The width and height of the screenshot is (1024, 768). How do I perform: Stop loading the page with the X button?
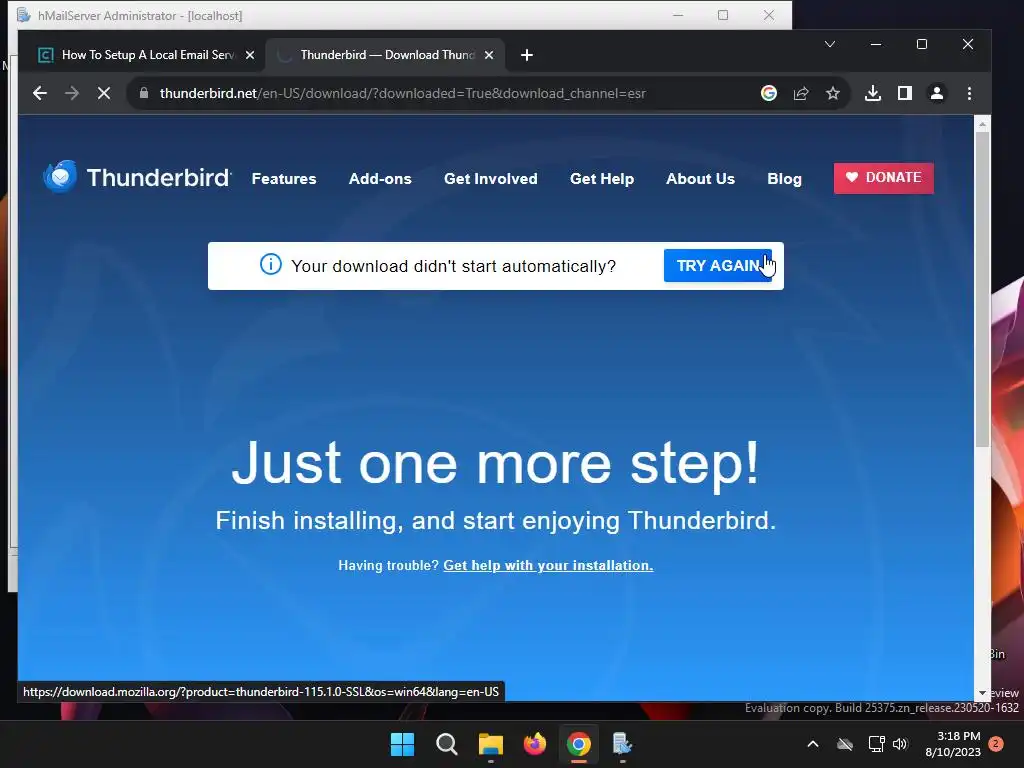pos(104,93)
